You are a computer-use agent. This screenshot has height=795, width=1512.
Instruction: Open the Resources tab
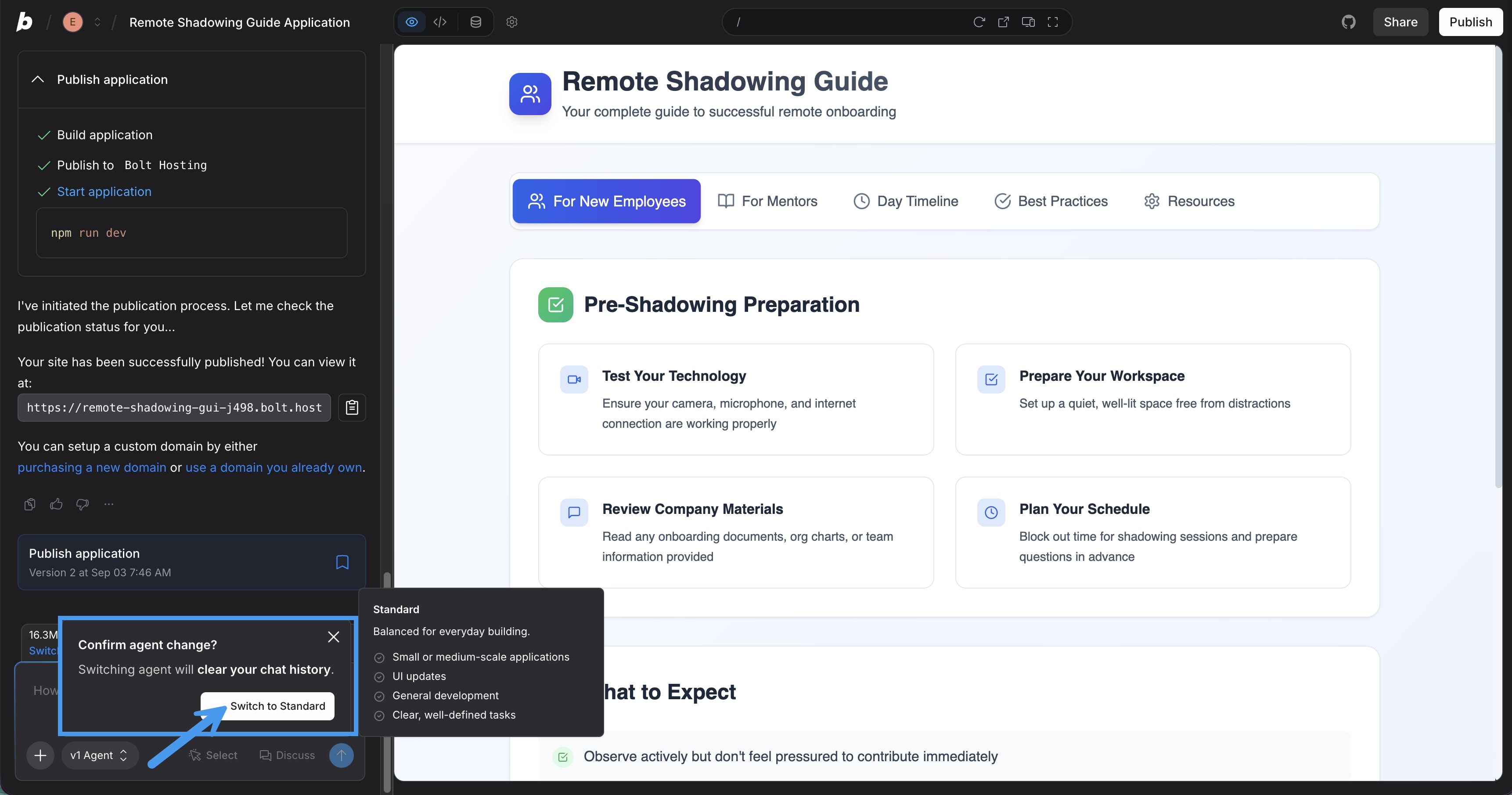tap(1189, 201)
